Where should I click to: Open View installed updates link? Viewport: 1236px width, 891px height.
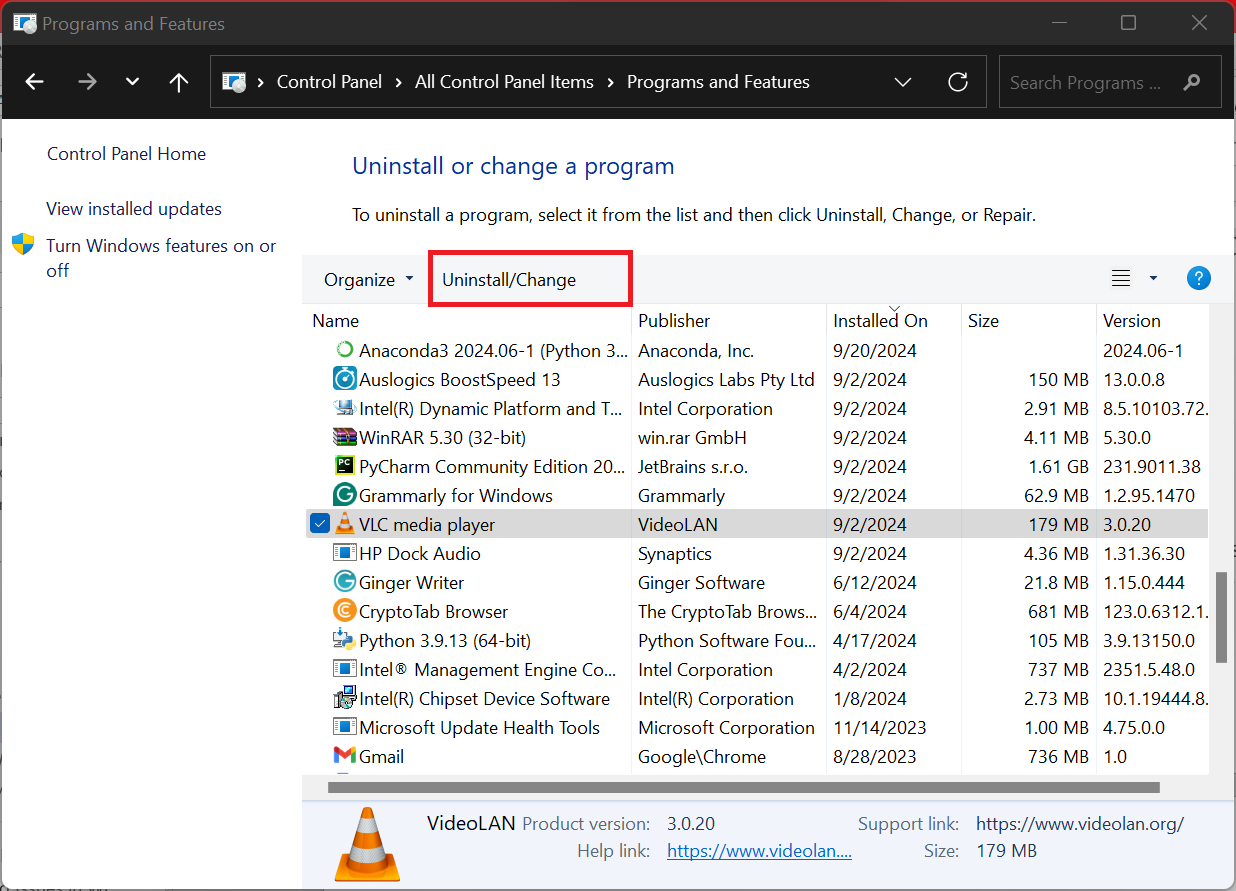134,209
